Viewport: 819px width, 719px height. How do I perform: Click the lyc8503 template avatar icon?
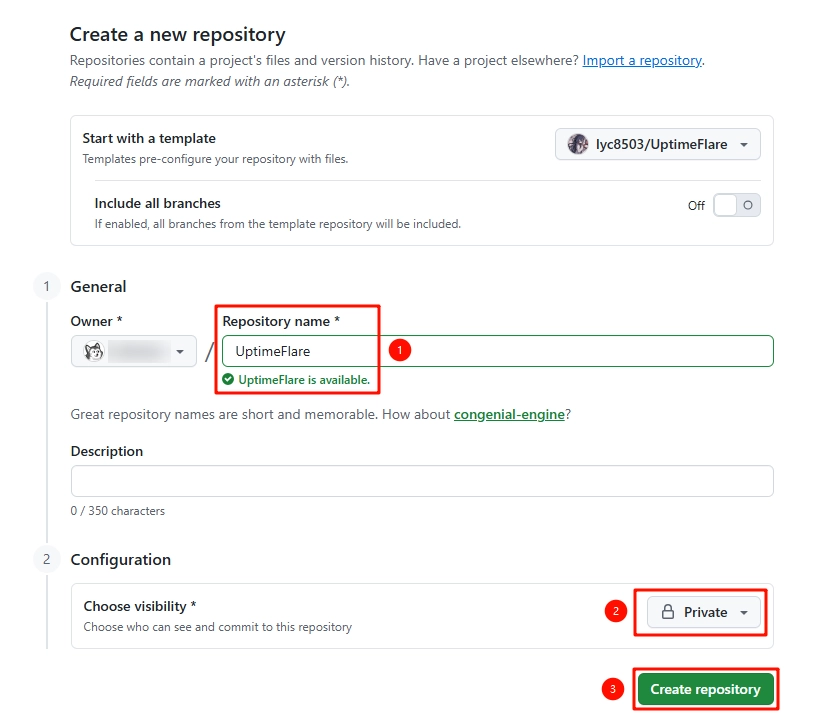click(x=578, y=144)
